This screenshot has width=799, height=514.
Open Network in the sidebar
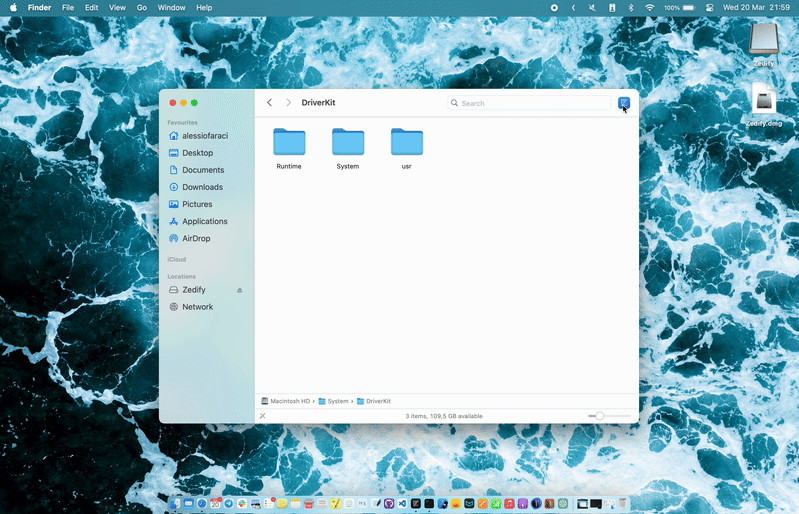click(199, 307)
